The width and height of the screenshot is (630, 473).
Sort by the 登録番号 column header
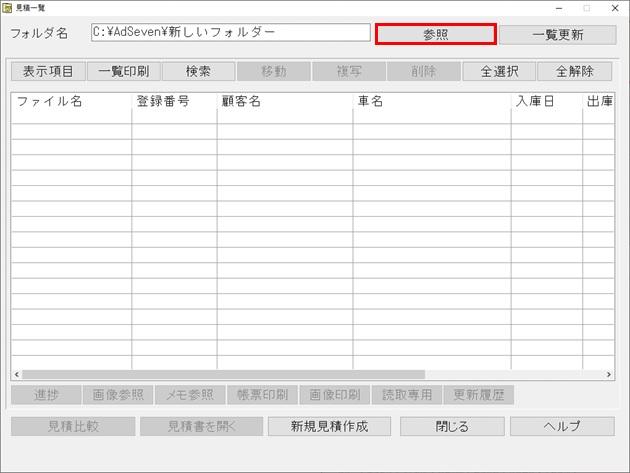[x=174, y=101]
